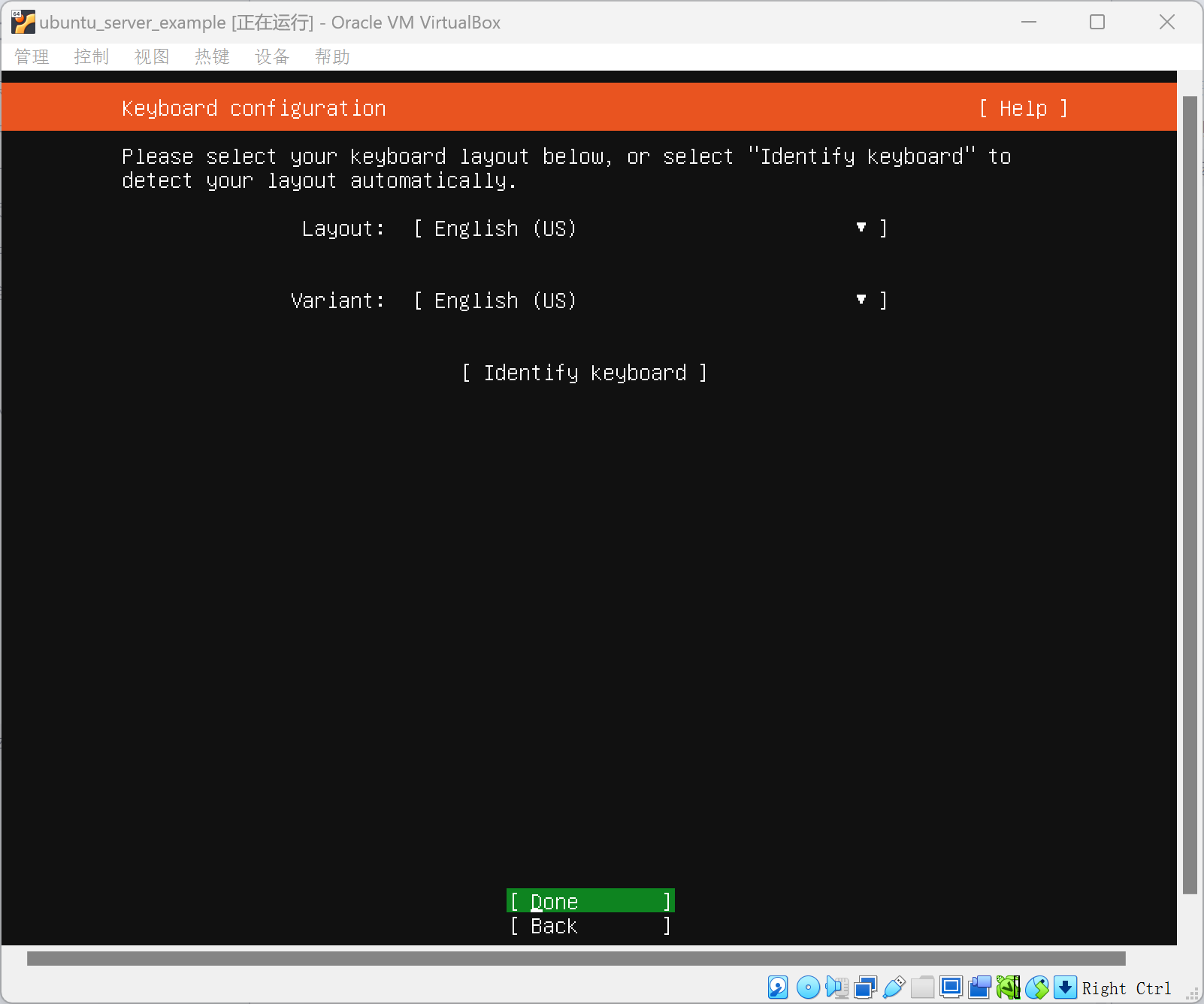Open the 视图 menu
This screenshot has height=1004, width=1204.
click(x=152, y=57)
